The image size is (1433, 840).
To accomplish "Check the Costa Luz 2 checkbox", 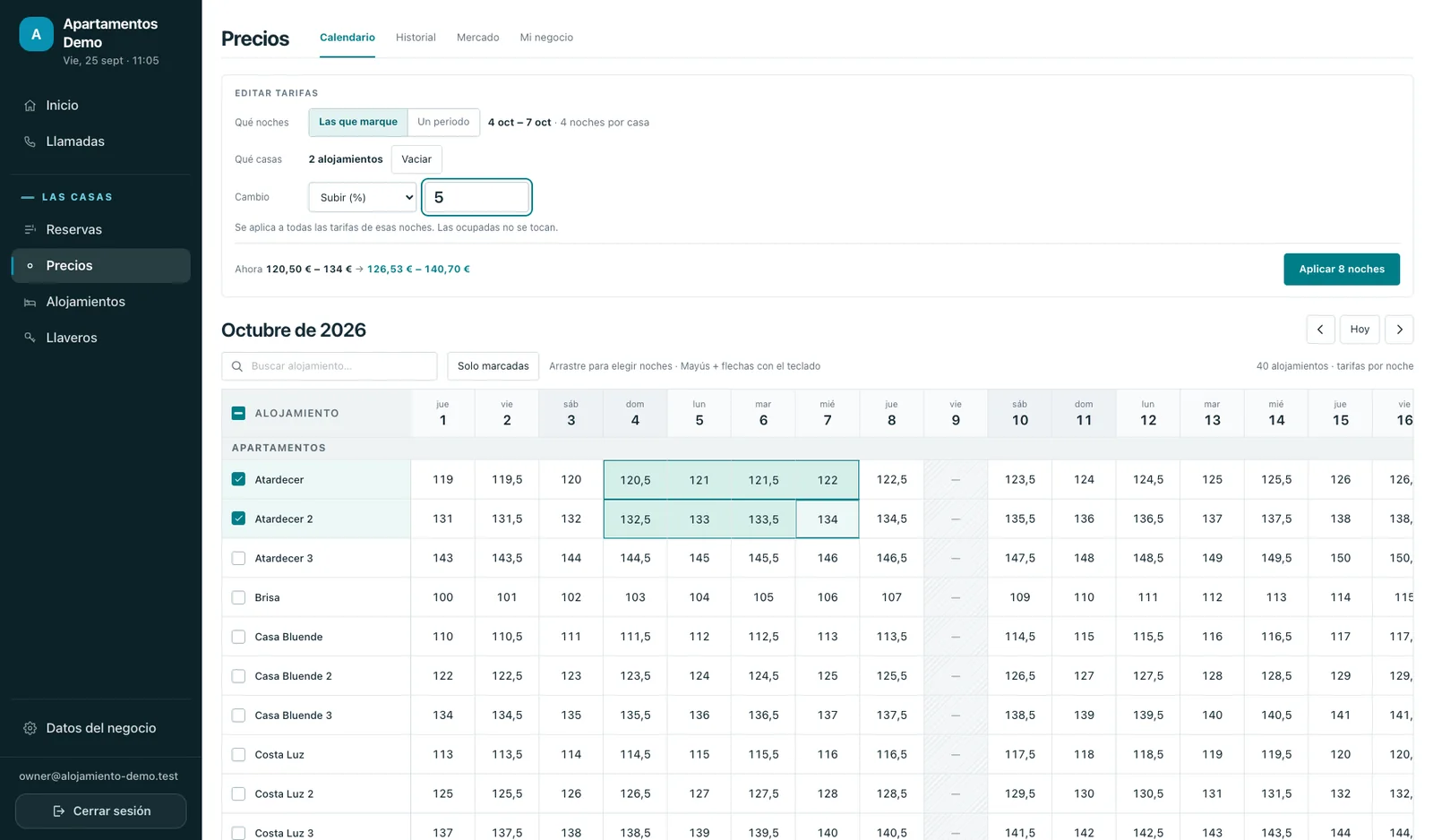I will [238, 793].
